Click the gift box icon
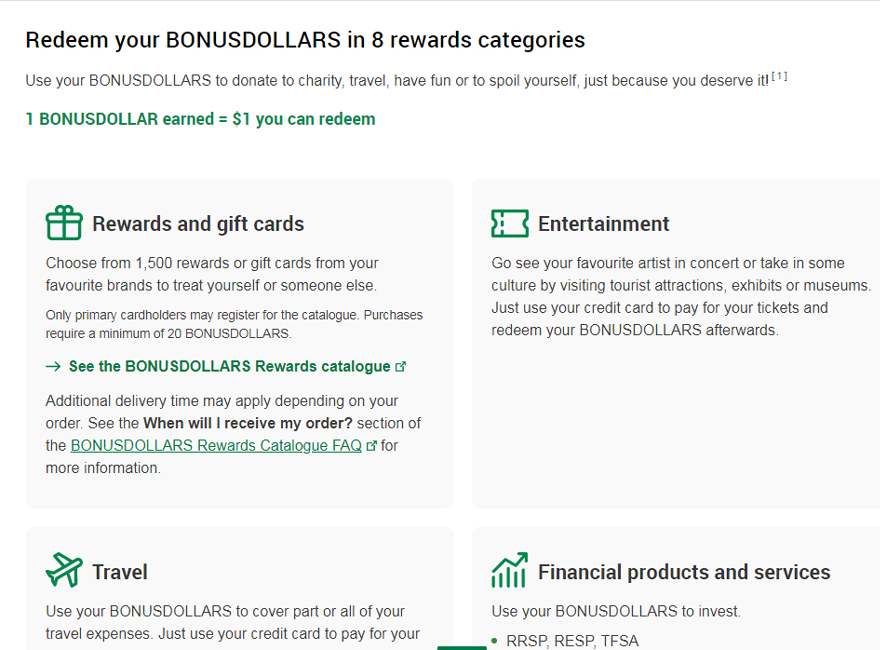This screenshot has width=880, height=650. tap(64, 223)
